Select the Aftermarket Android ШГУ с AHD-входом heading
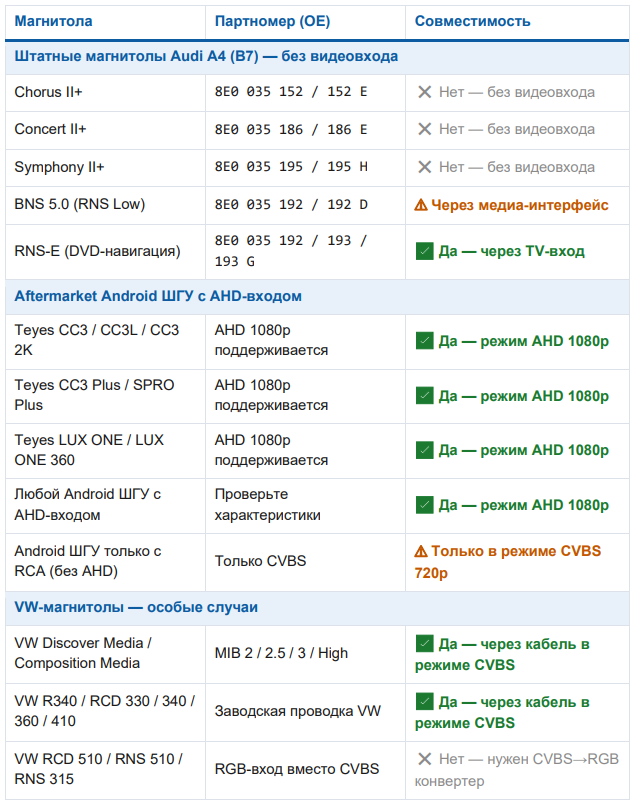This screenshot has width=635, height=804. (158, 296)
